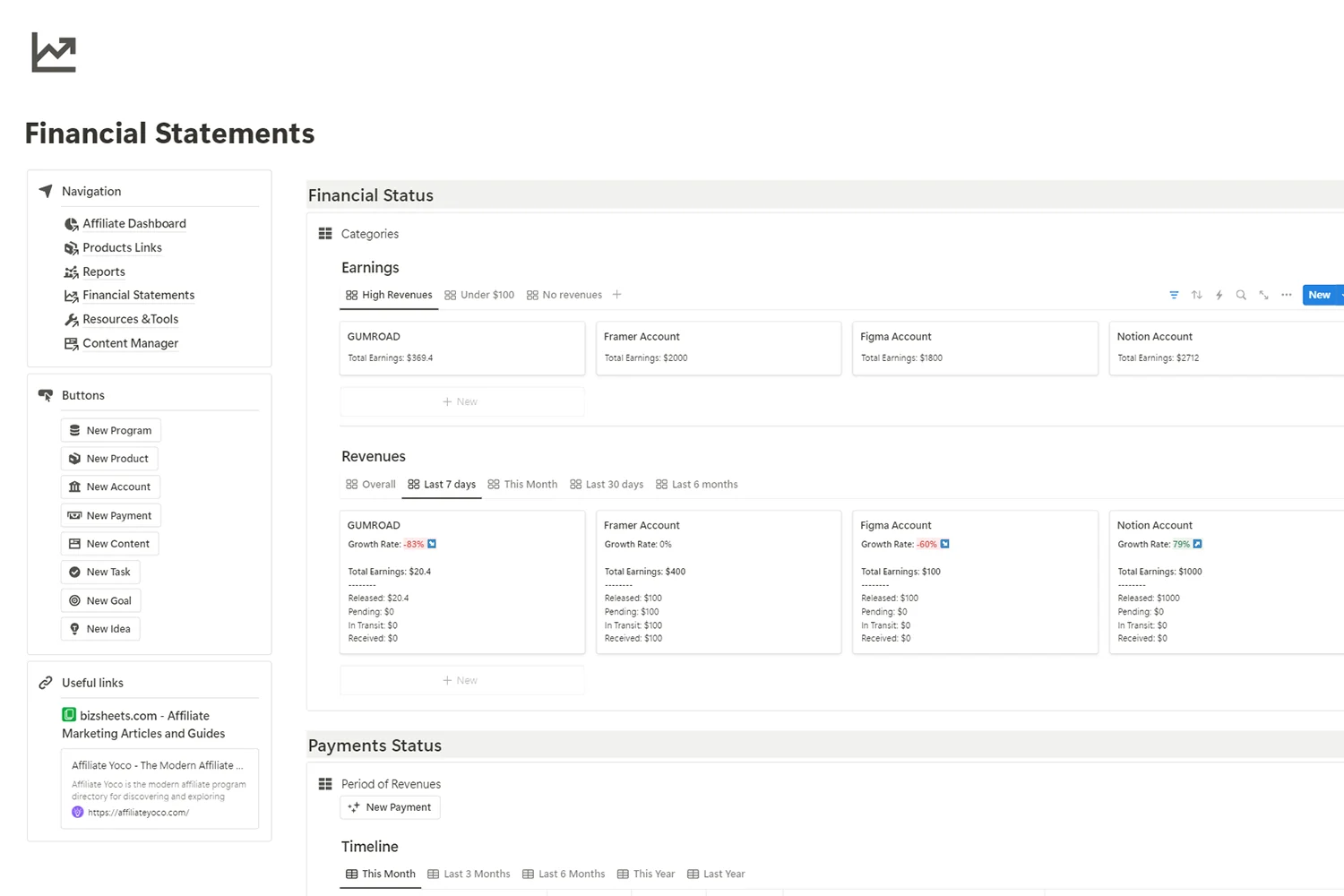Click the Period of Revenues grid icon
Viewport: 1344px width, 896px height.
coord(325,784)
